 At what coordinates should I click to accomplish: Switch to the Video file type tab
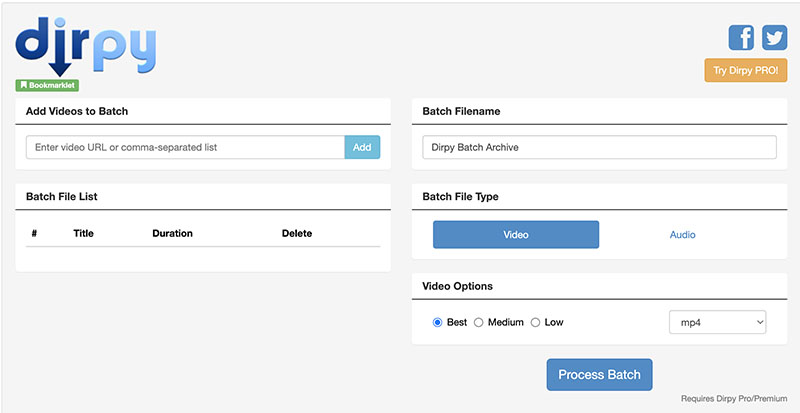[515, 235]
